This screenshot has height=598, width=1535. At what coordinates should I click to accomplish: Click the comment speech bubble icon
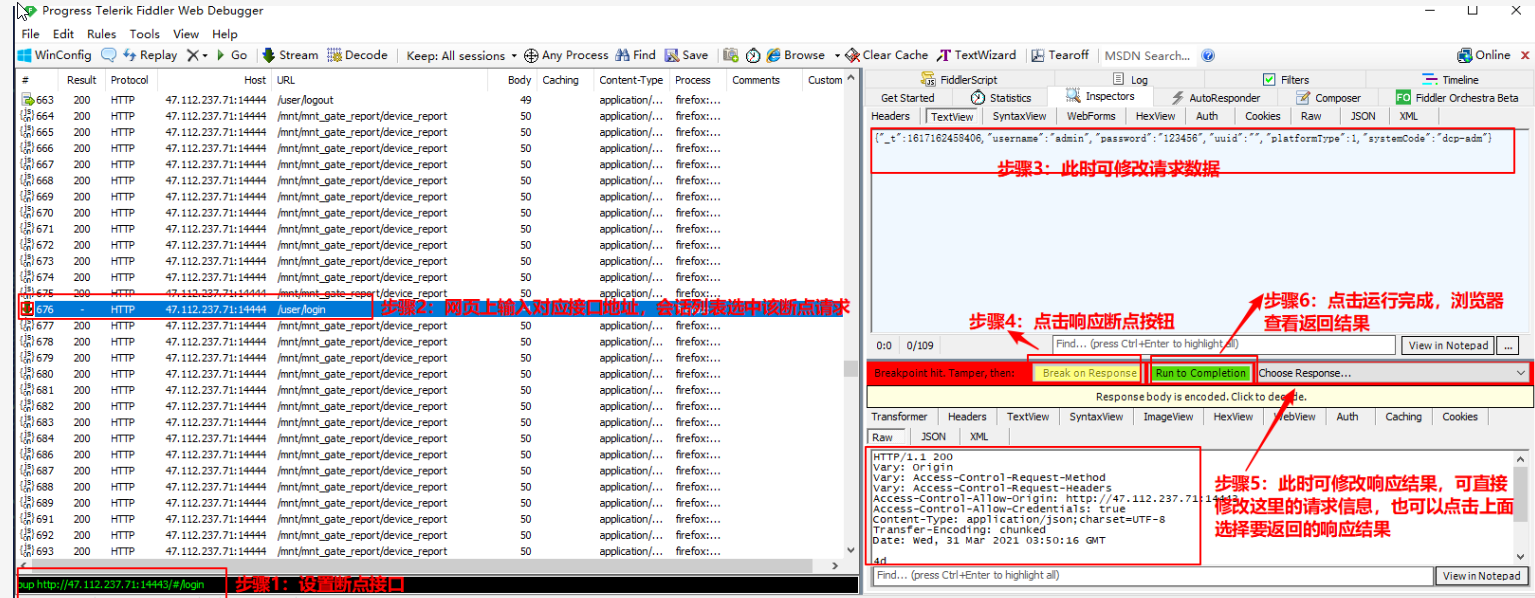[108, 55]
